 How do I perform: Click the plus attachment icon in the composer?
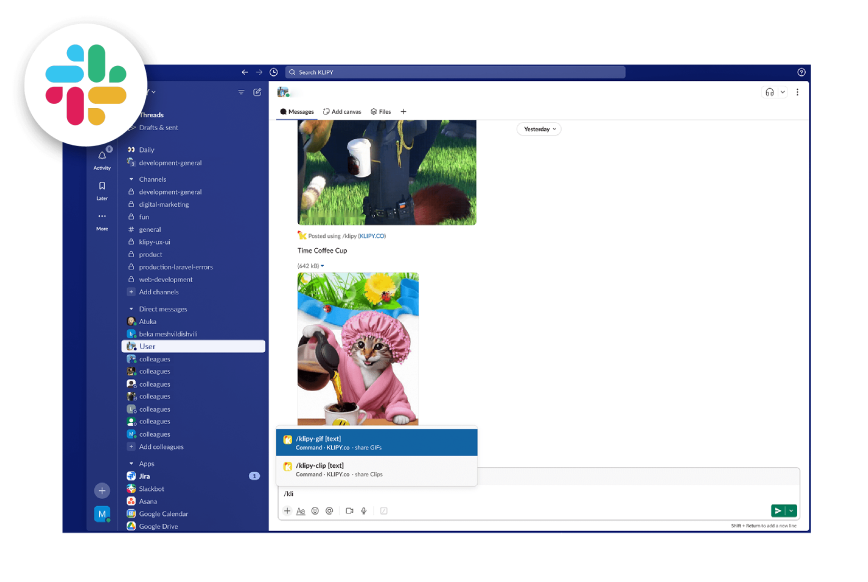coord(287,510)
